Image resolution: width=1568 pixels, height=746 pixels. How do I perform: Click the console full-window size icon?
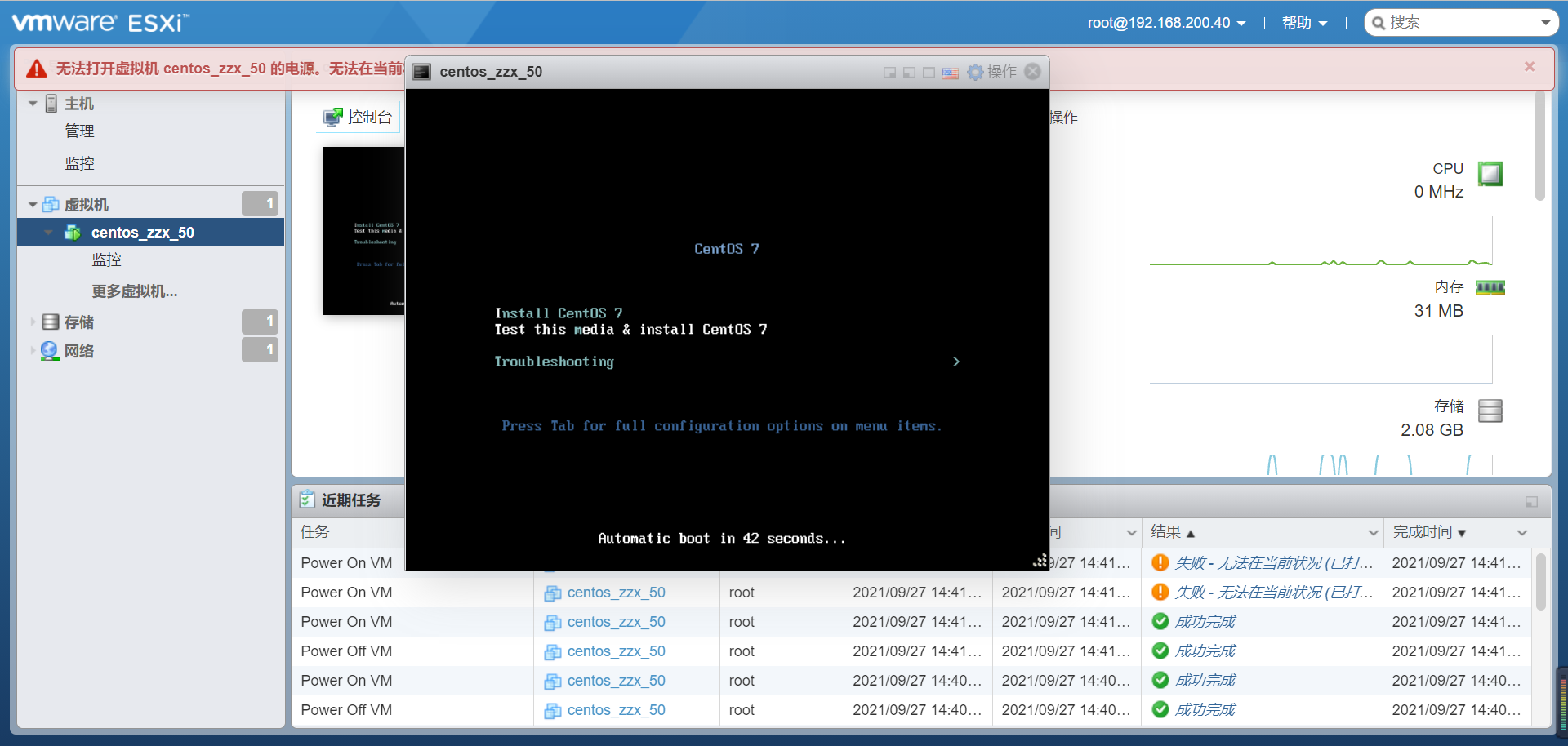pos(929,73)
